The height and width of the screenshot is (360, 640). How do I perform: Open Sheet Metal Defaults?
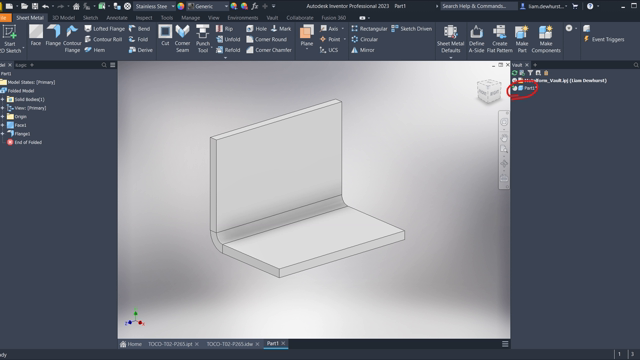[450, 39]
